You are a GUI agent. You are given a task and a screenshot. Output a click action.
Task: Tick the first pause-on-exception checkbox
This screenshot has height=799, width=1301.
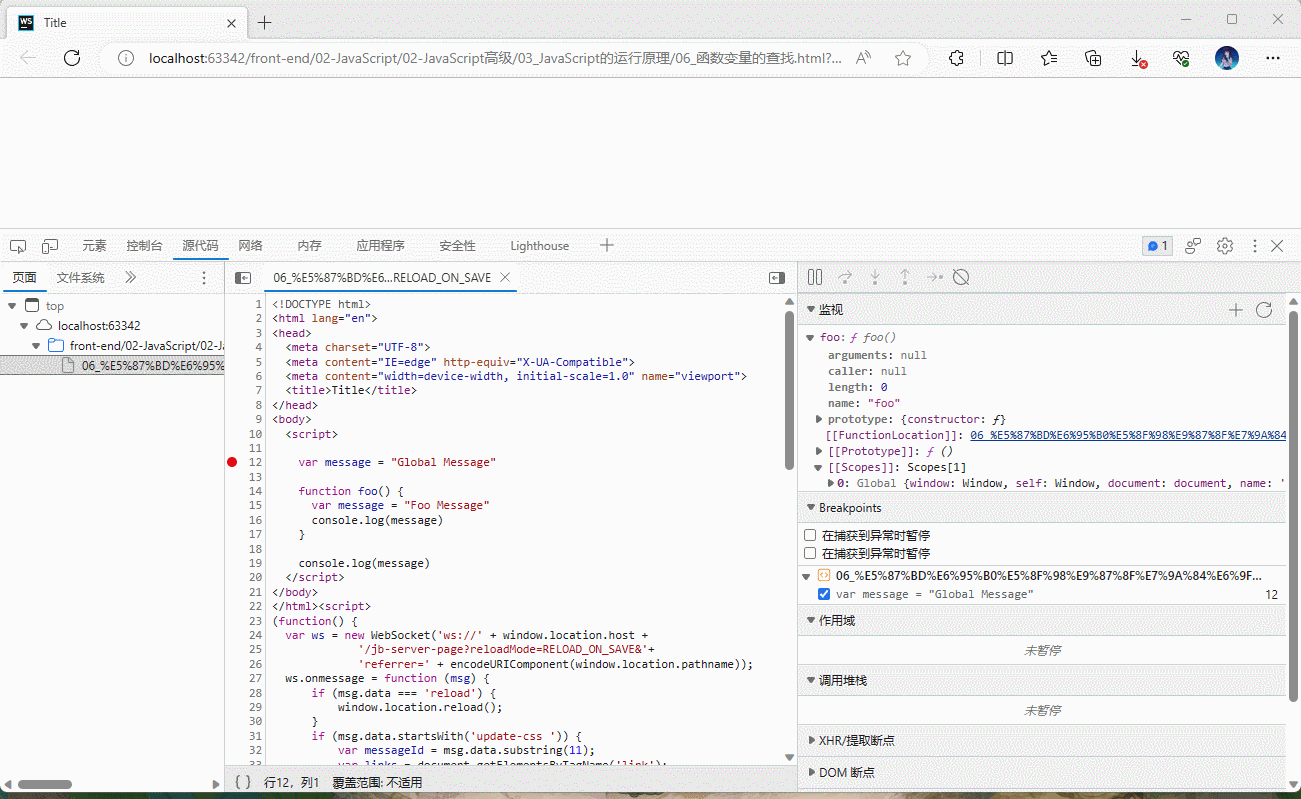click(x=810, y=536)
